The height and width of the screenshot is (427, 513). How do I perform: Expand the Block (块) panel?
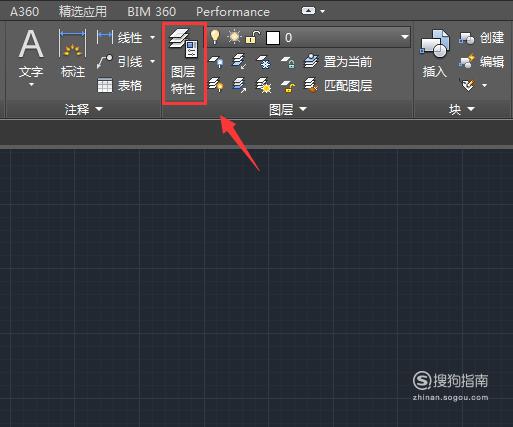coord(462,109)
